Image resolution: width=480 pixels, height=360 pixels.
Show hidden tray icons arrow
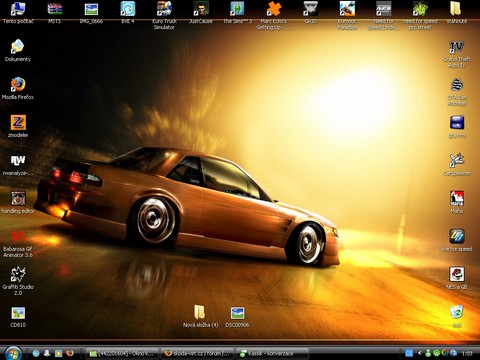pyautogui.click(x=419, y=353)
